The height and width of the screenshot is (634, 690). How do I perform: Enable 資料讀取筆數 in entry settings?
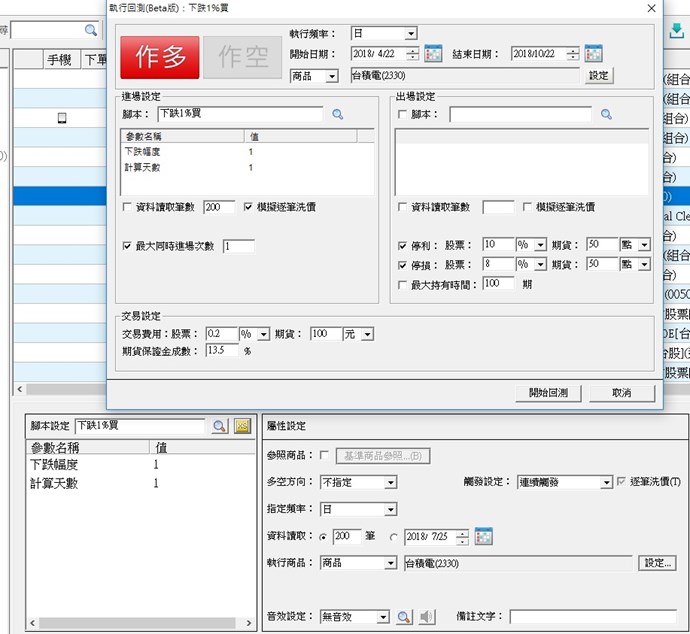[127, 207]
